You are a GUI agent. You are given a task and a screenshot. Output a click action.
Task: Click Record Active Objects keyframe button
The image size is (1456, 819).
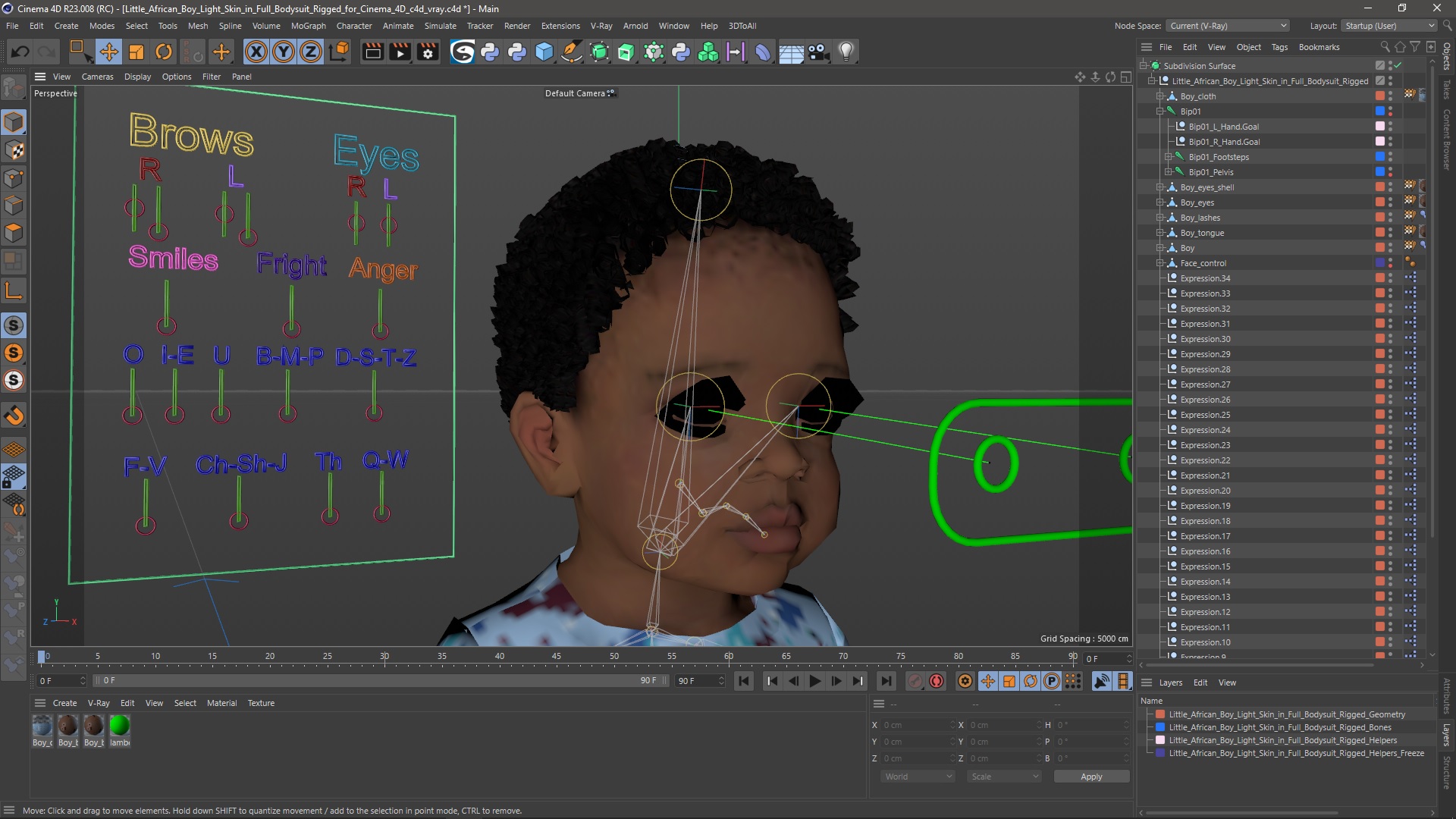(x=915, y=681)
